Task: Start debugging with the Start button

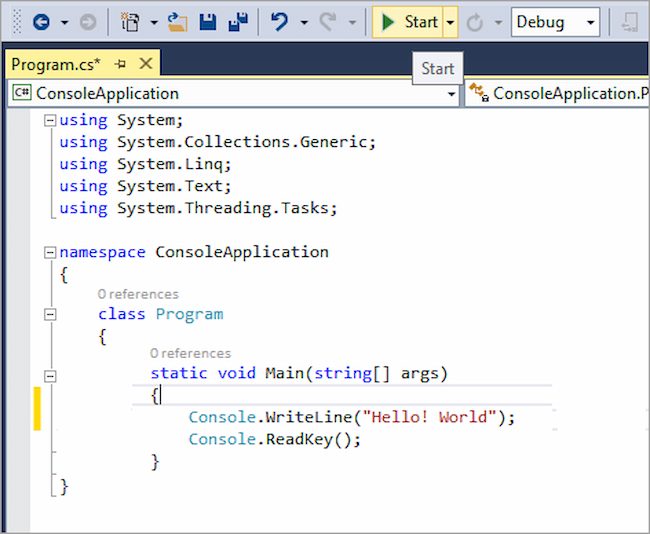Action: pyautogui.click(x=408, y=21)
